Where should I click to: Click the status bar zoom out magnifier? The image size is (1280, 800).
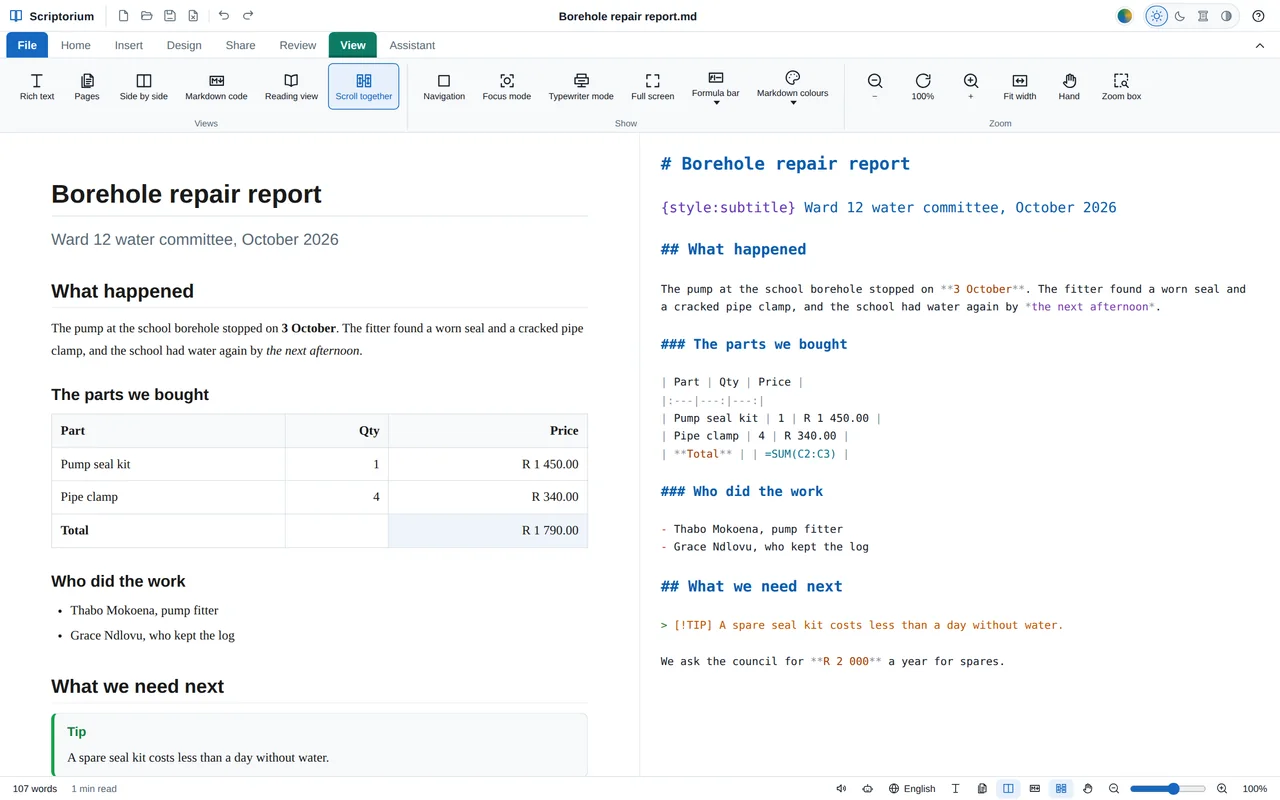(x=1114, y=789)
